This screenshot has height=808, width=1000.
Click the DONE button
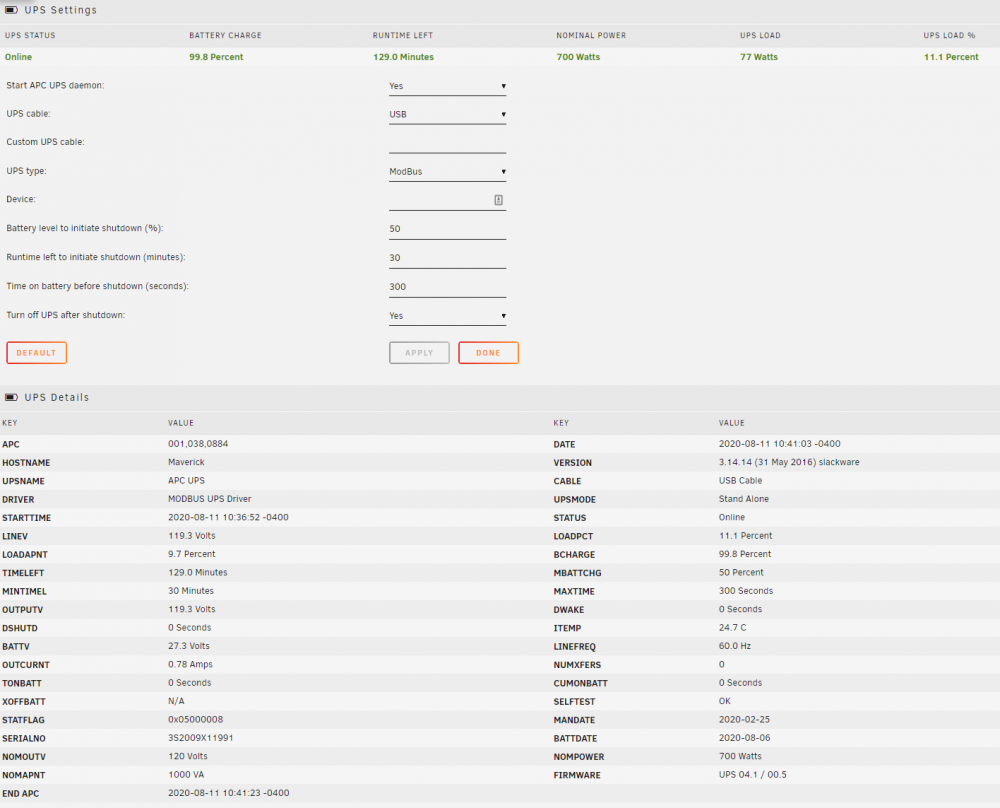coord(489,353)
